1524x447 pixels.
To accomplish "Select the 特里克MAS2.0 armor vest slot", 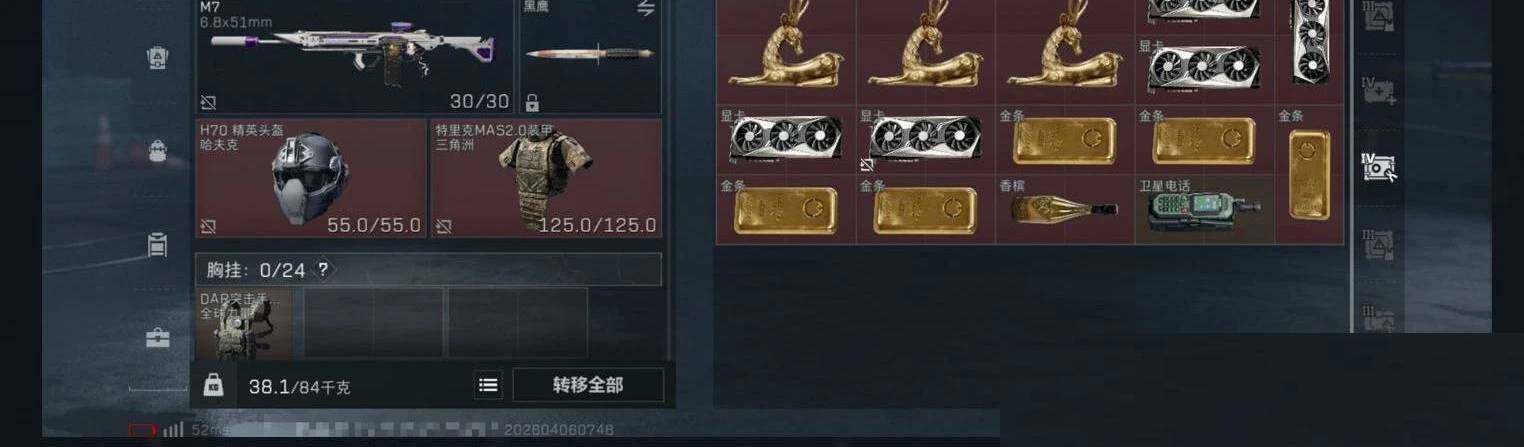I will coord(546,179).
